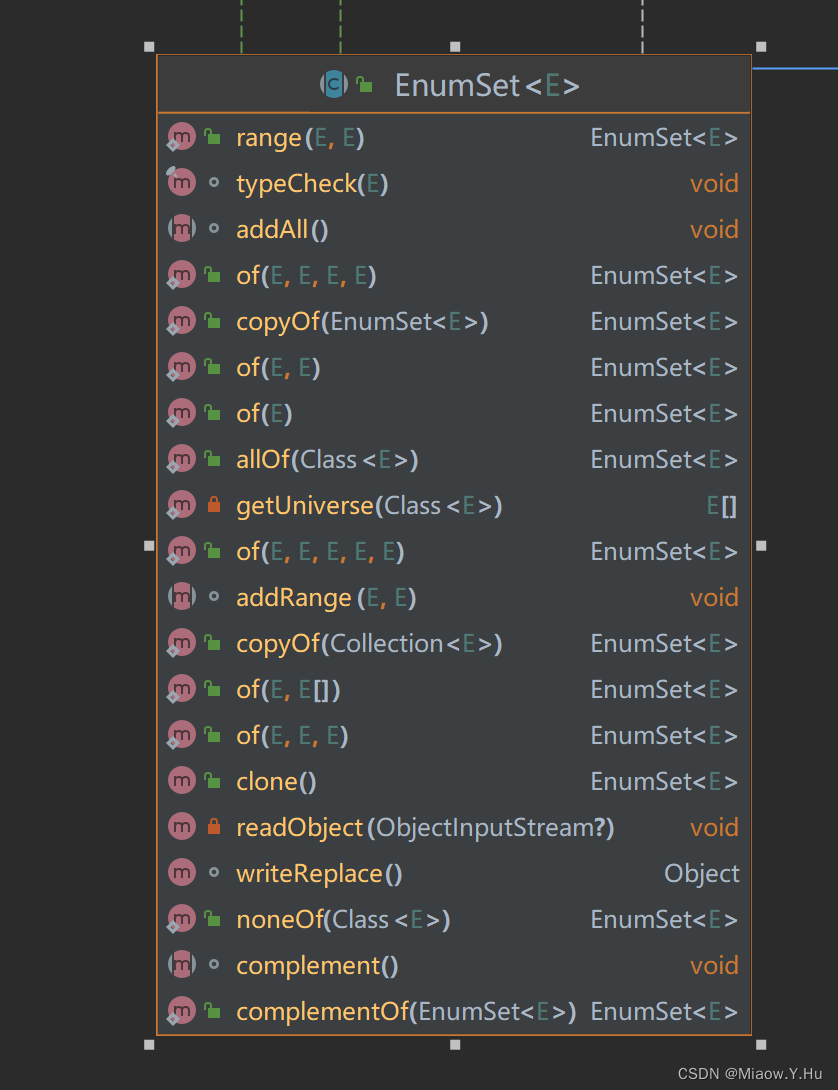Select the complement() method

(x=317, y=966)
